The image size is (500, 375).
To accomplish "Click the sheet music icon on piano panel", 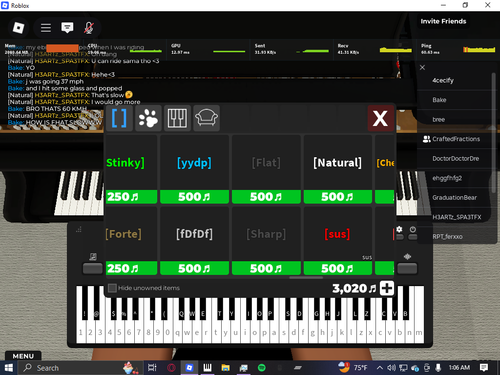I will (x=93, y=256).
